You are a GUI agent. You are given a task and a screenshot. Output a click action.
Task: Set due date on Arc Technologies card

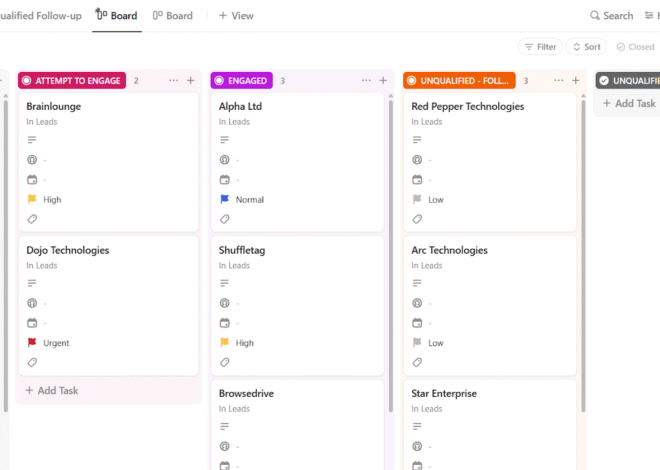click(417, 323)
